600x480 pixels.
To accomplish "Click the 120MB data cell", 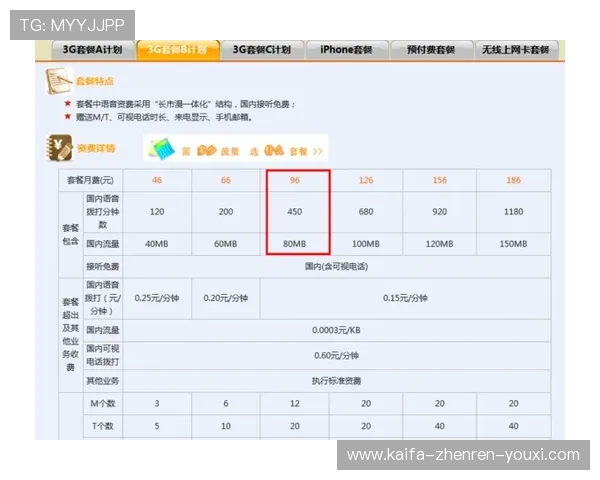I will pyautogui.click(x=440, y=244).
